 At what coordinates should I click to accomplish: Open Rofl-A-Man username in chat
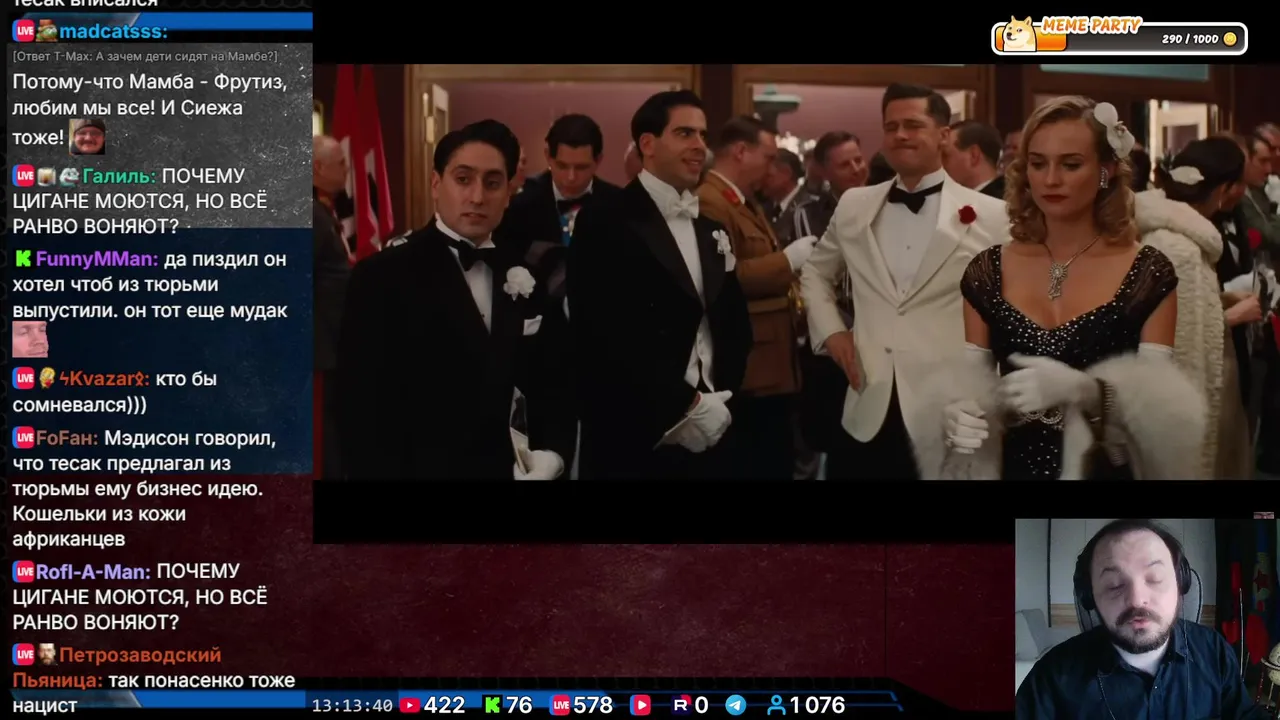pos(93,572)
